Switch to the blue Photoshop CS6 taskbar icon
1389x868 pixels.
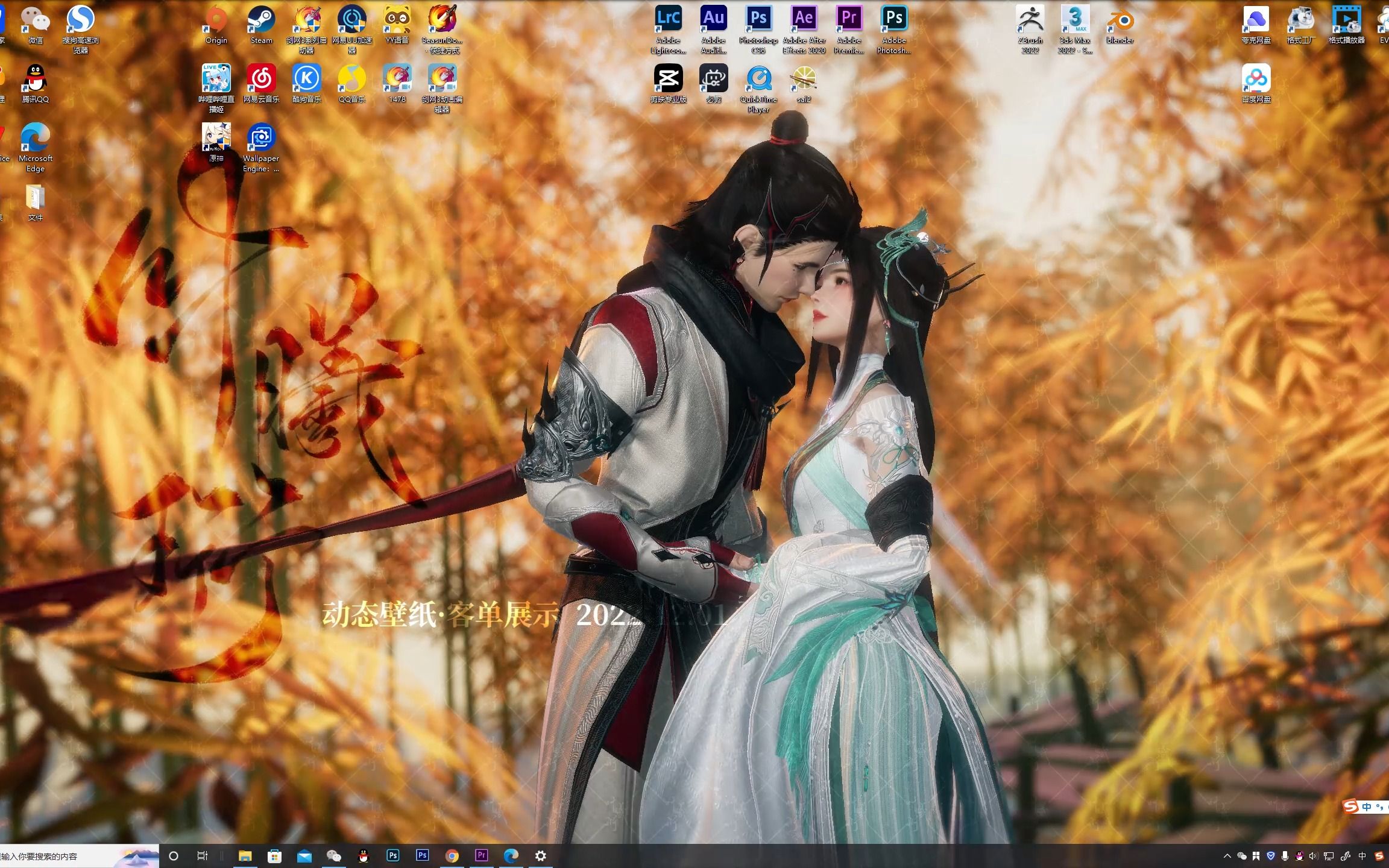[423, 855]
